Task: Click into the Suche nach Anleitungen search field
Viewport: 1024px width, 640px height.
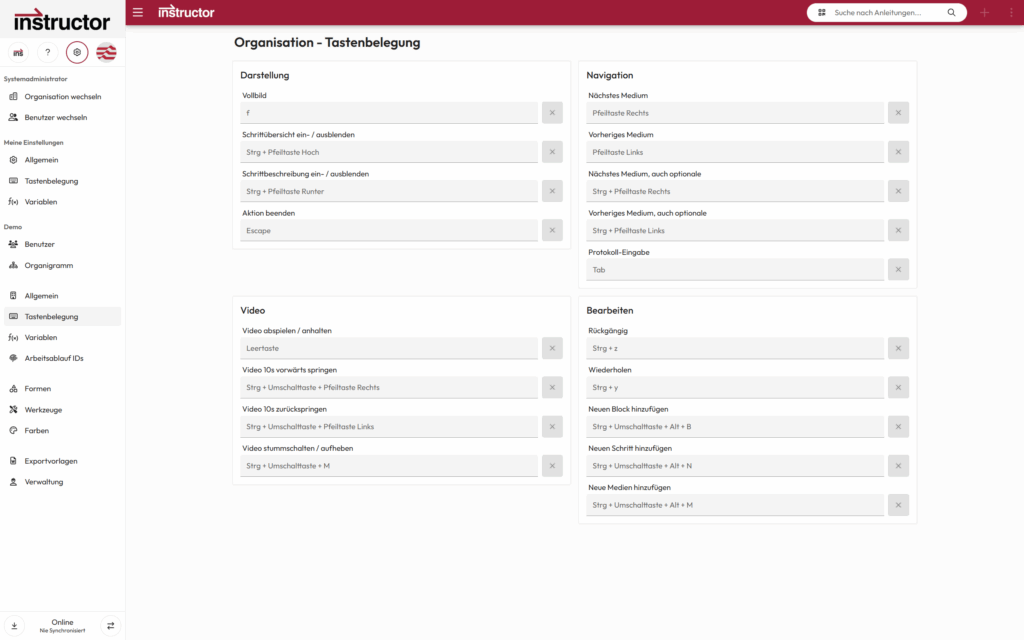Action: point(880,12)
